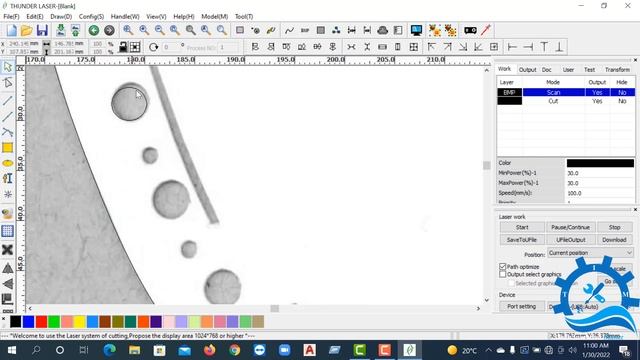Click the Pause/Continue button

coord(570,227)
